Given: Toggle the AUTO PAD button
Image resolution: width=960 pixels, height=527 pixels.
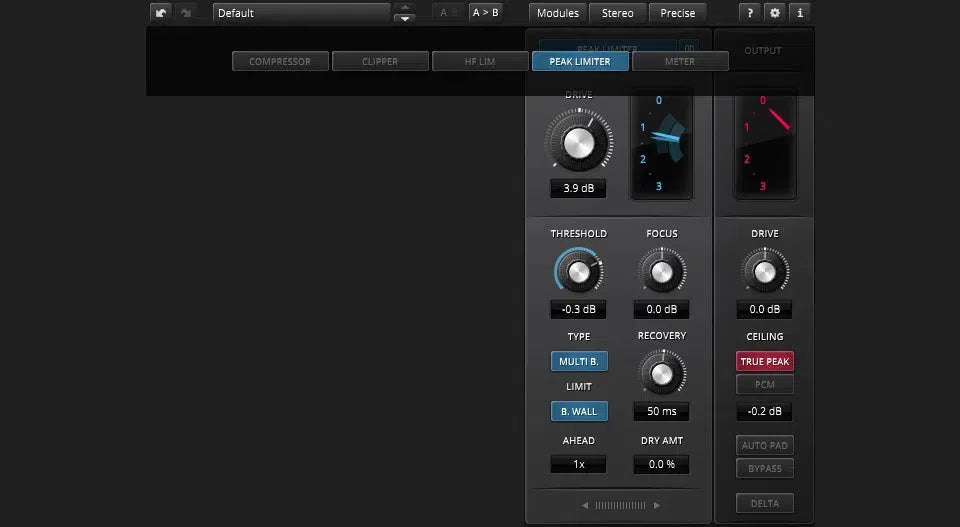Looking at the screenshot, I should coord(765,445).
